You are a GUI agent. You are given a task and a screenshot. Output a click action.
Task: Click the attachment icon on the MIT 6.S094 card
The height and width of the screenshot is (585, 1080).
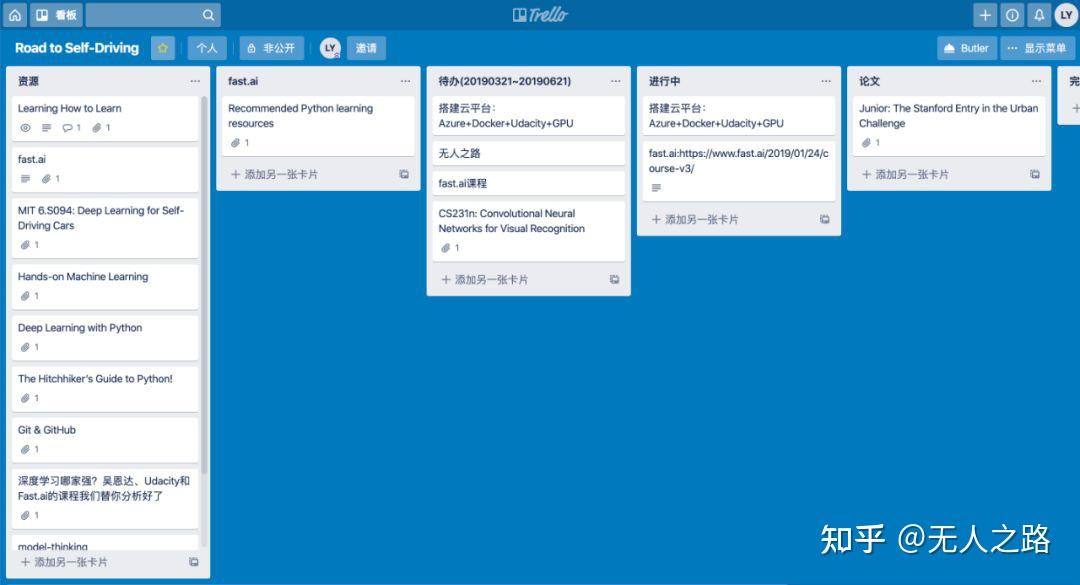pos(25,245)
